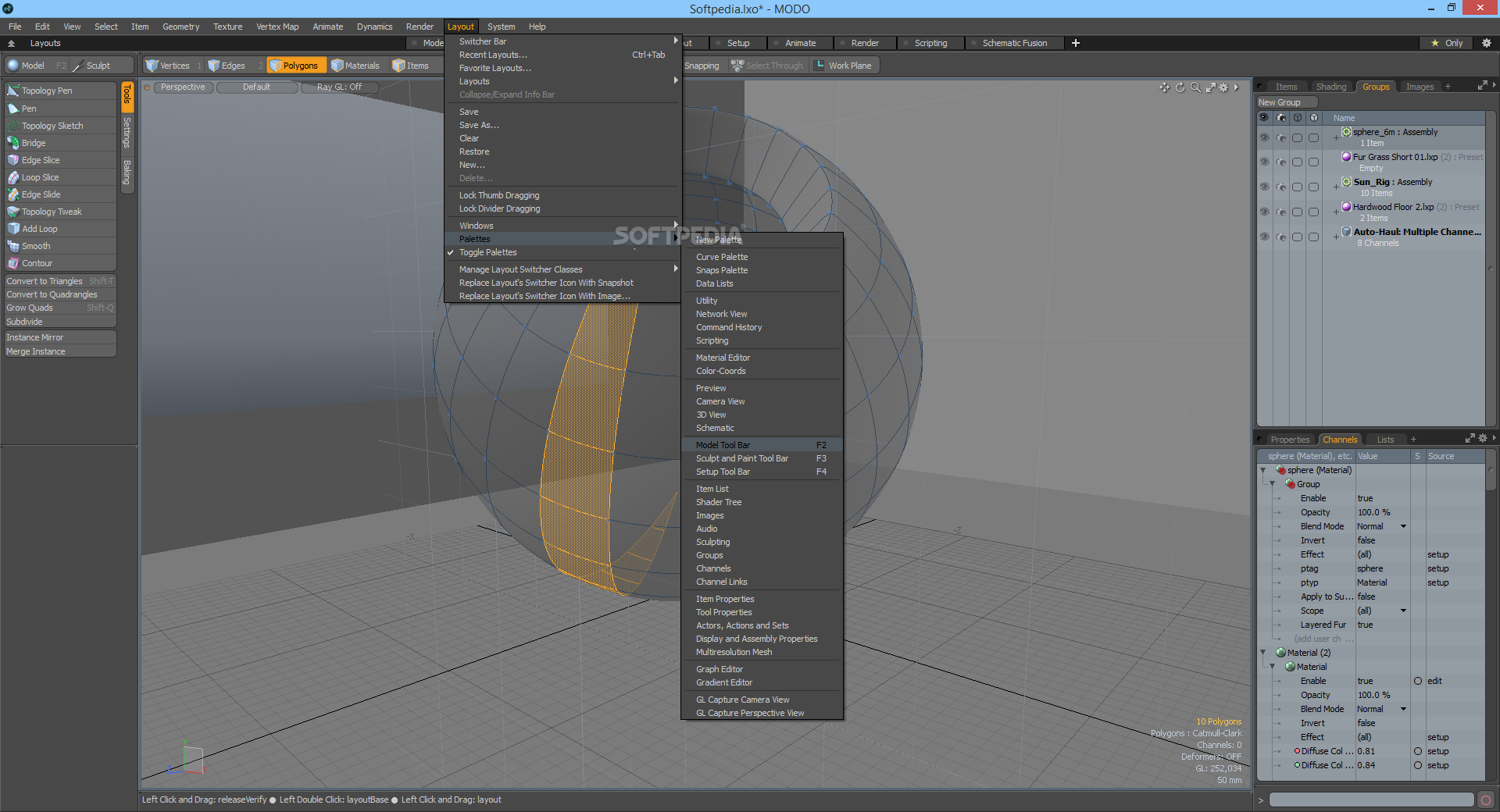The height and width of the screenshot is (812, 1500).
Task: Click the command input field
Action: coord(1371,800)
